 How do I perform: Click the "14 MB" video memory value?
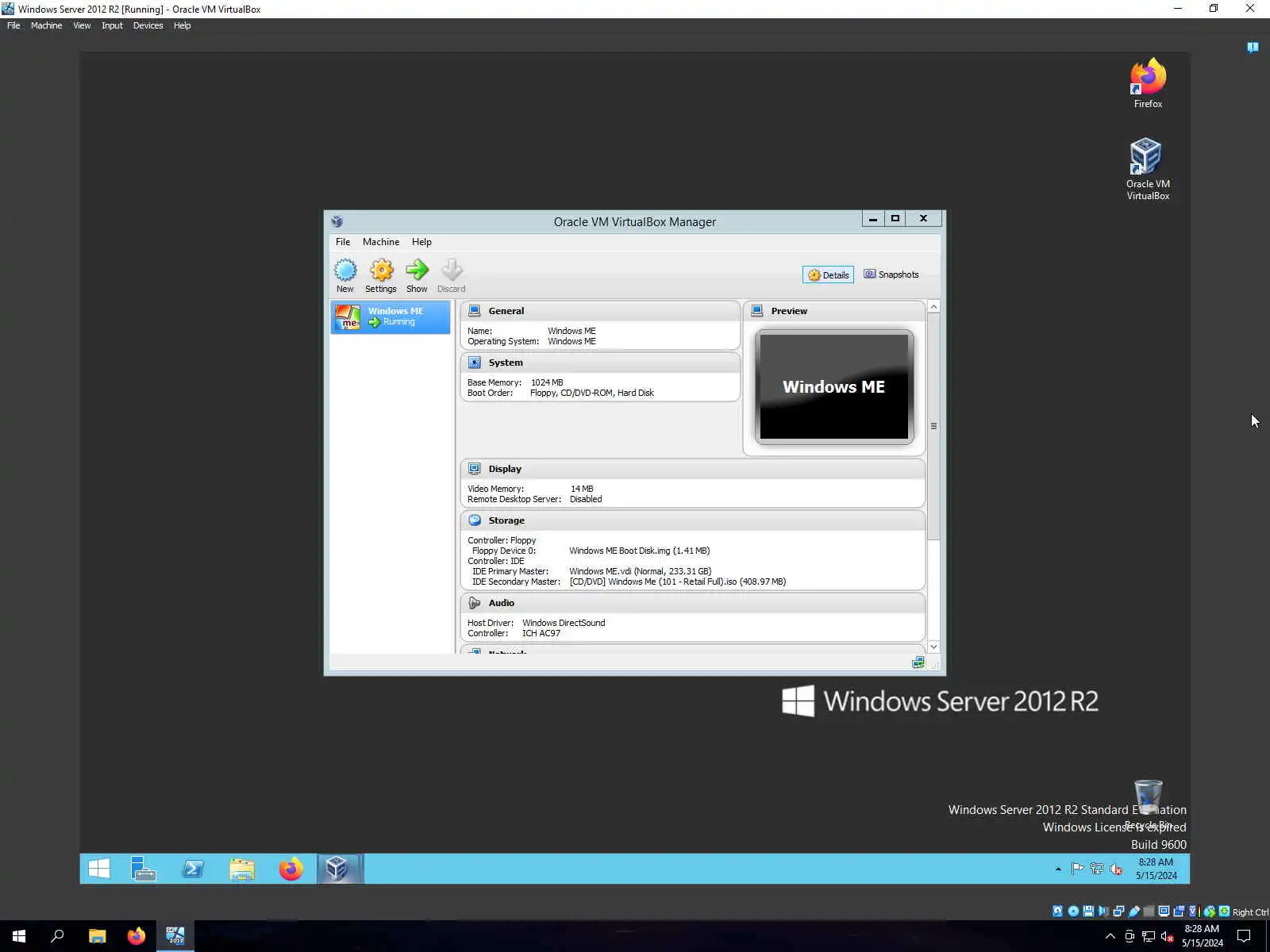(582, 489)
